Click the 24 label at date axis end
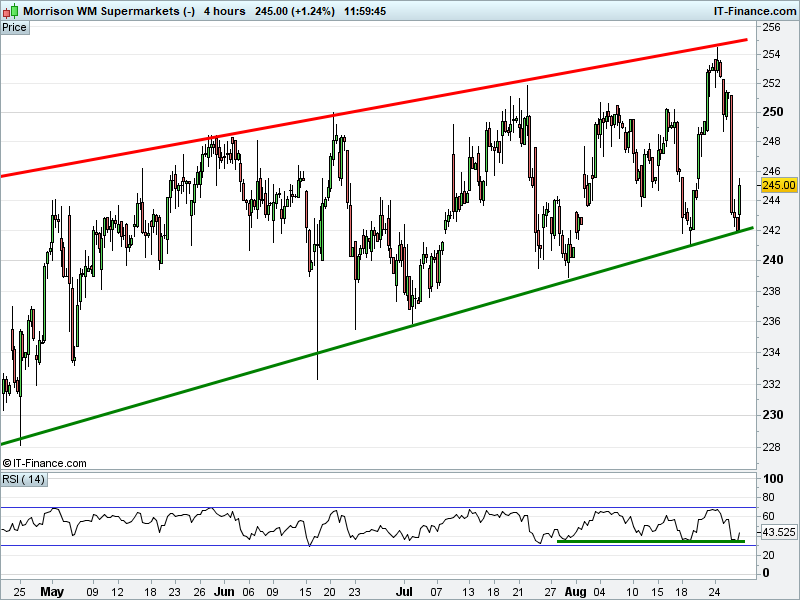 [715, 592]
